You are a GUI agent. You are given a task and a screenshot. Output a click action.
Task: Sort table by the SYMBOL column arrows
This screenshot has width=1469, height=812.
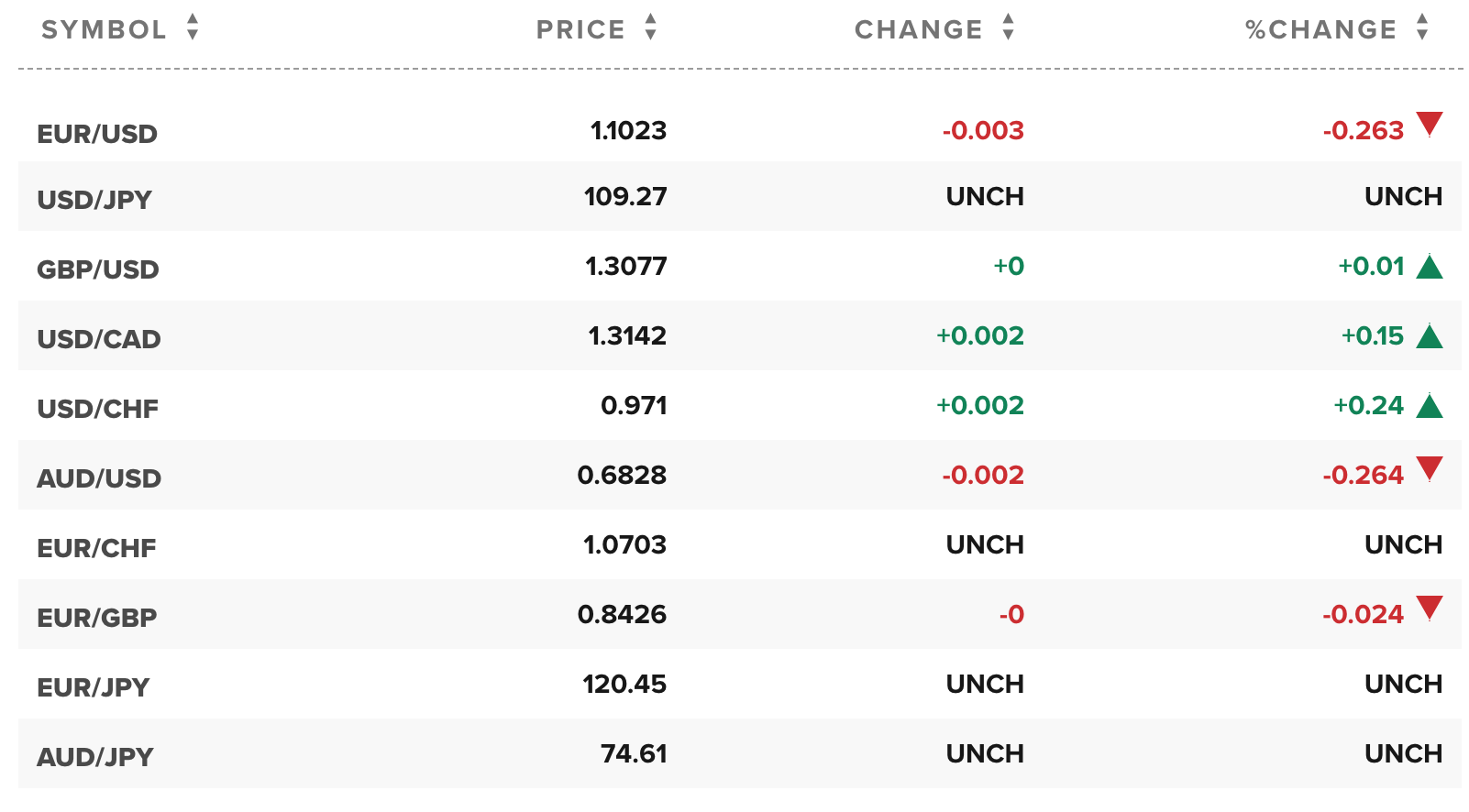[193, 27]
